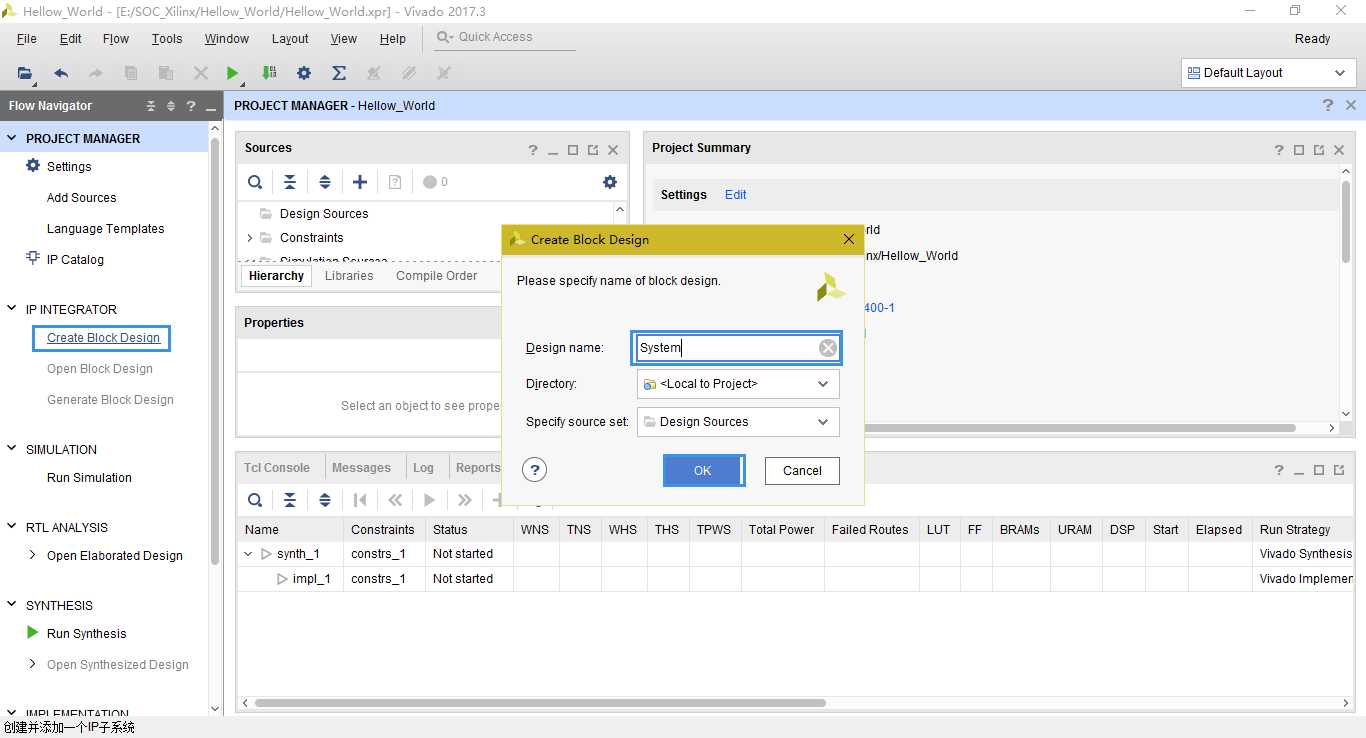
Task: Collapse the synth_1 run row
Action: (249, 554)
